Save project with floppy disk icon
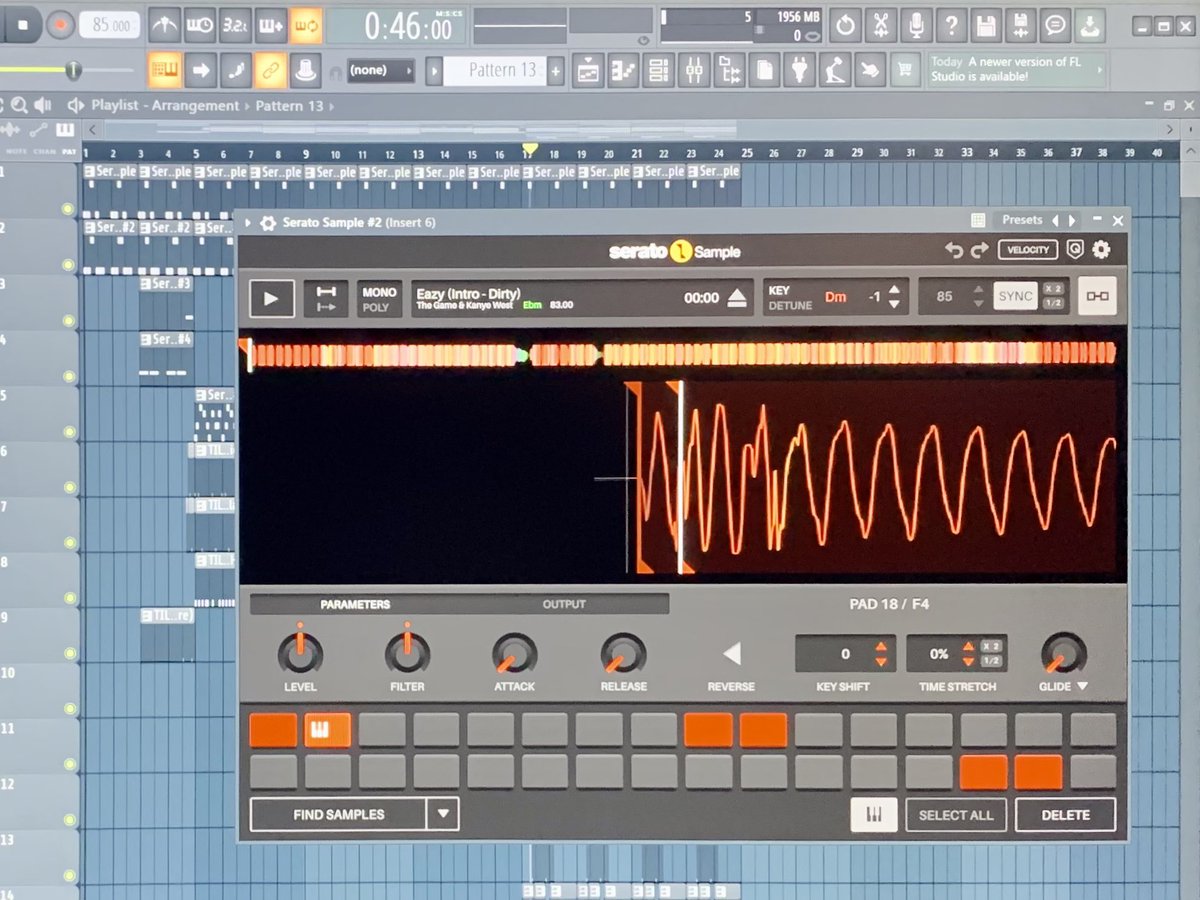 985,25
